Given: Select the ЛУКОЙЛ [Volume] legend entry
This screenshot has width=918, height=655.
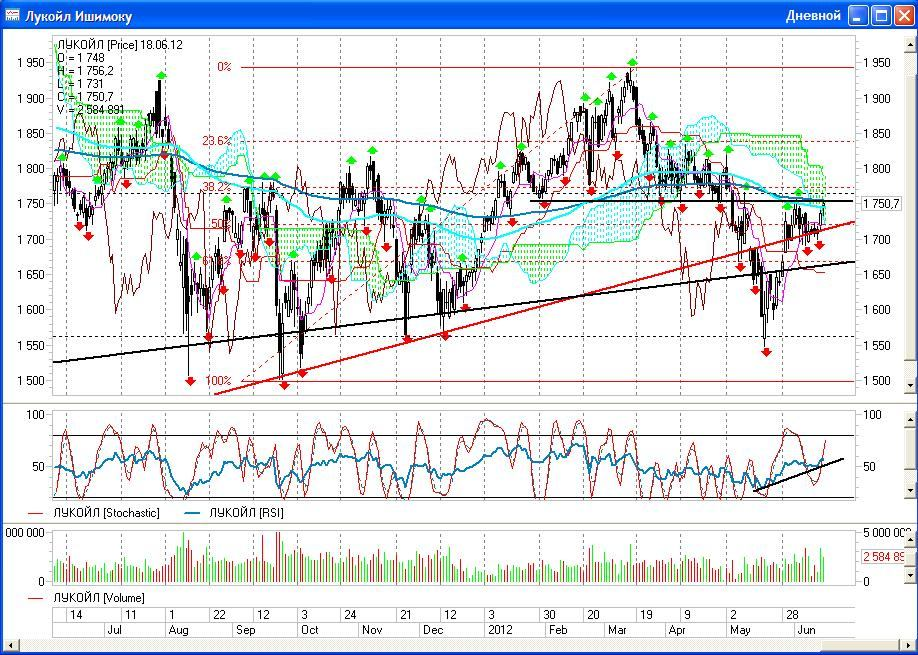Looking at the screenshot, I should (87, 598).
